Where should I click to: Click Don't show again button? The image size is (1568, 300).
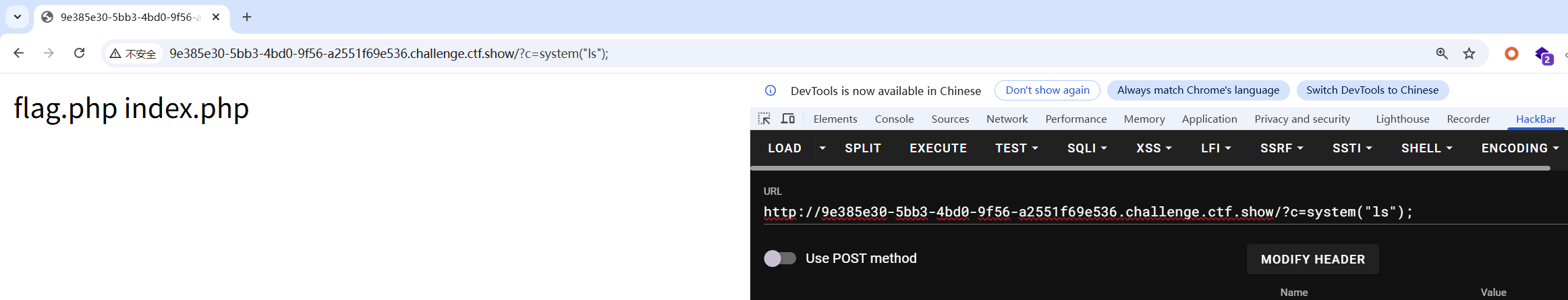click(1047, 90)
